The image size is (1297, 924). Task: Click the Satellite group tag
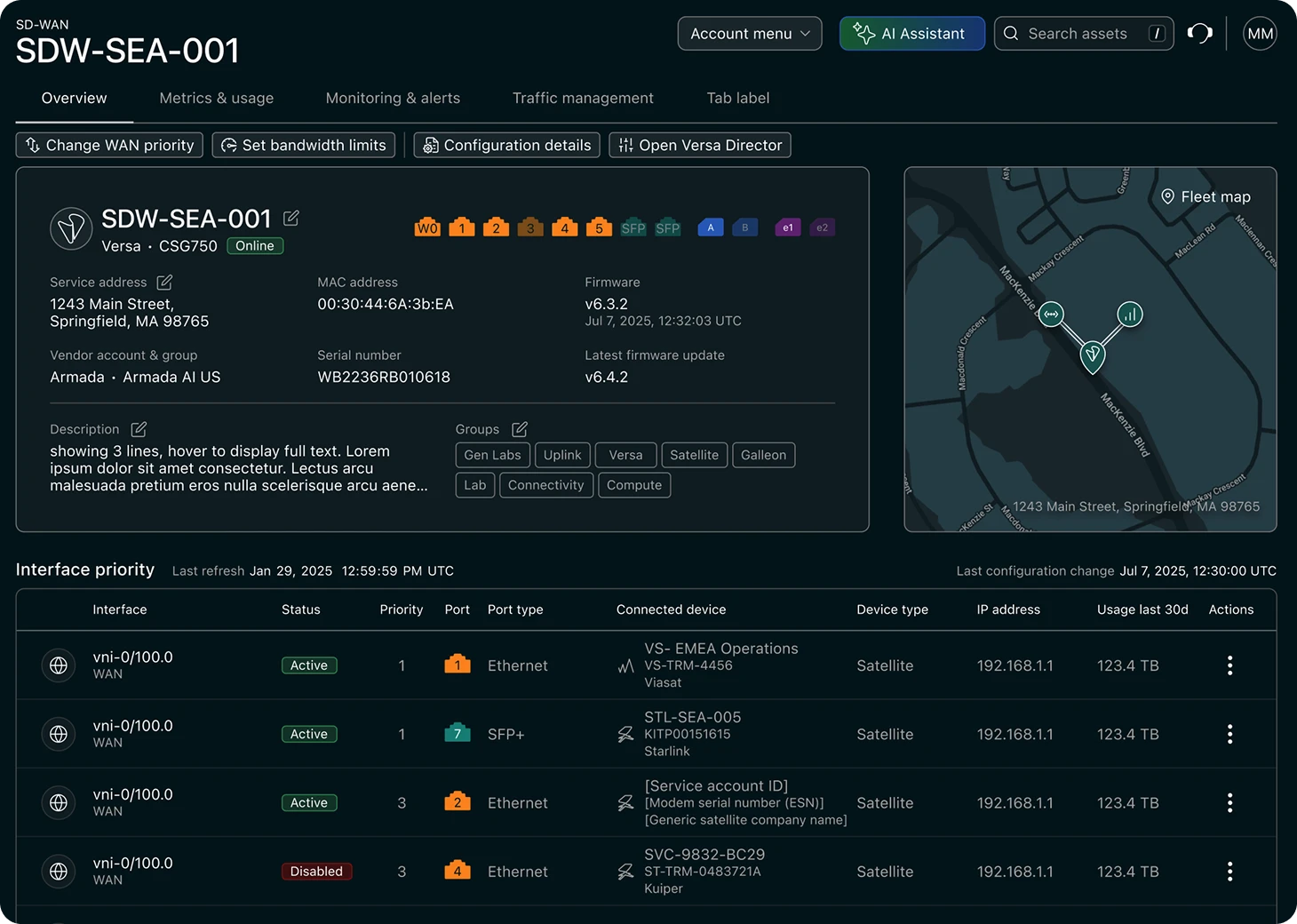click(x=694, y=455)
